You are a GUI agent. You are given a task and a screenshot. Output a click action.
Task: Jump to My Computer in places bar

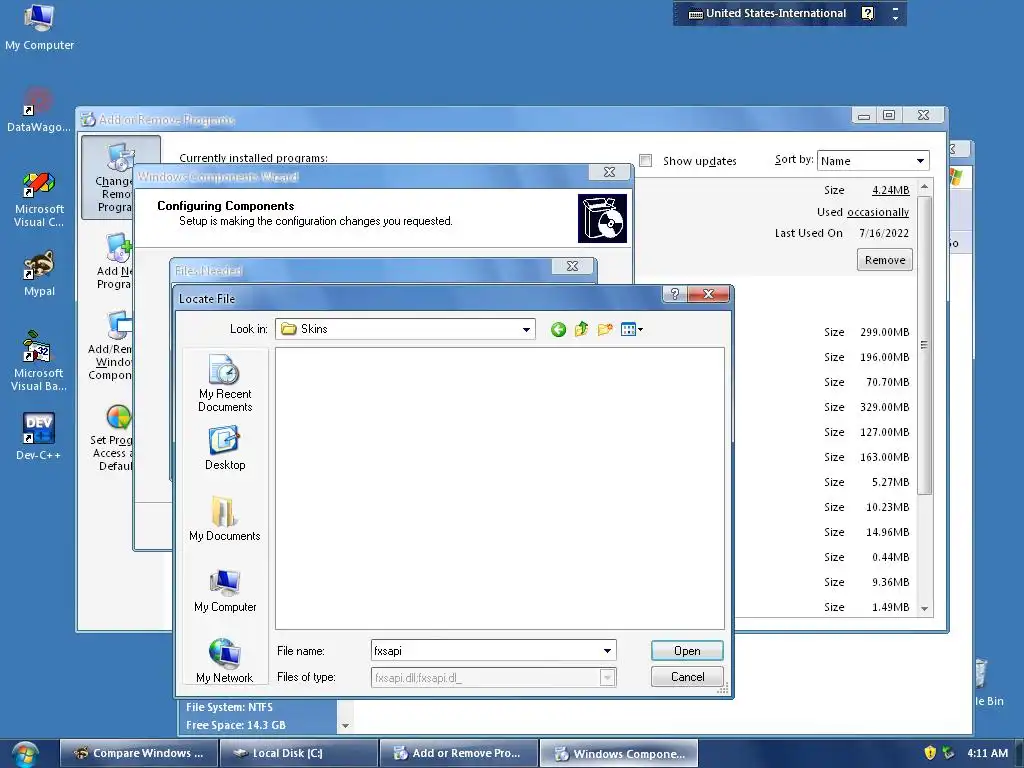point(225,590)
